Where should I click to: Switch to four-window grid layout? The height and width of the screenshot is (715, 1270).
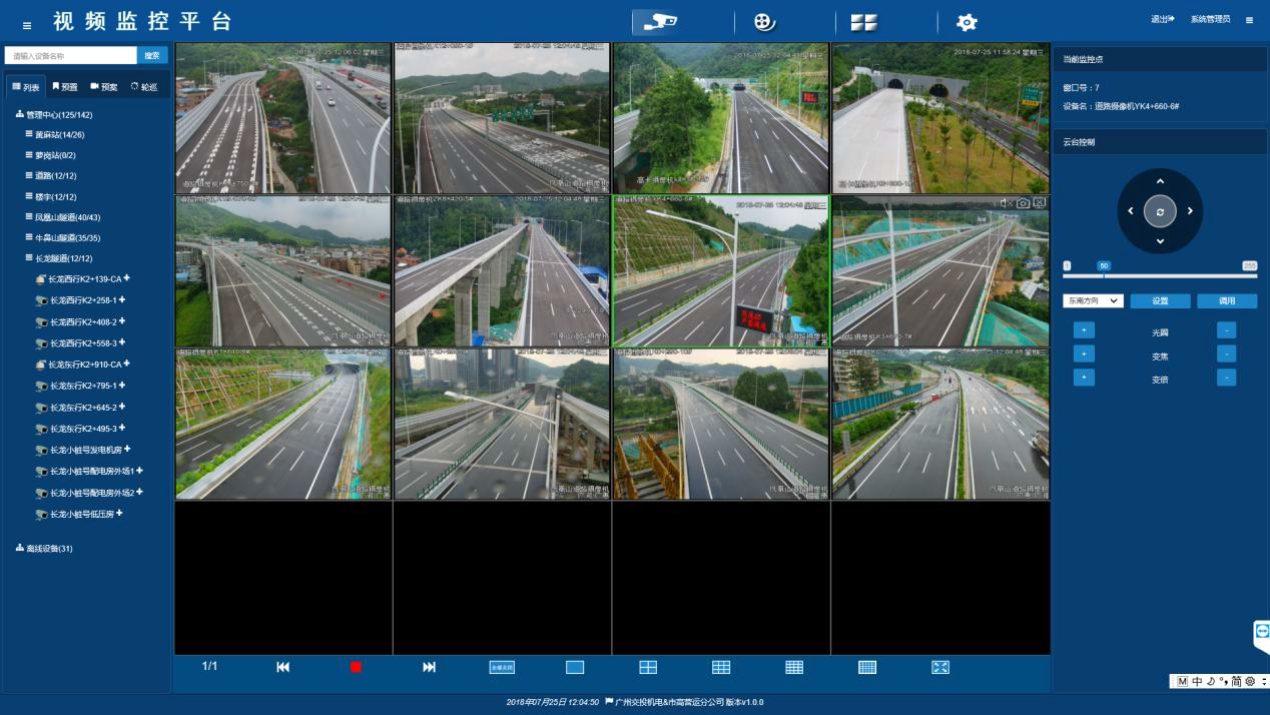click(648, 667)
